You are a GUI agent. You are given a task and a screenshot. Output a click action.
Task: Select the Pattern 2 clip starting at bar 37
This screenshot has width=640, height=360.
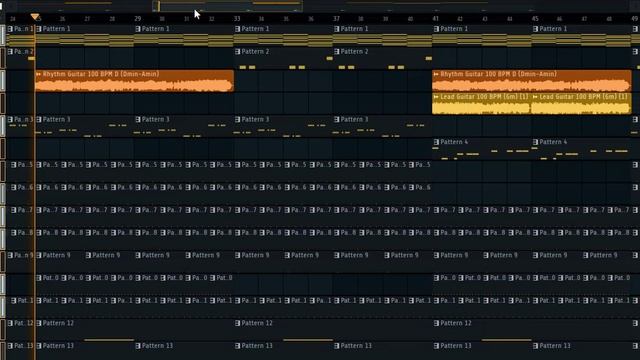pos(383,58)
